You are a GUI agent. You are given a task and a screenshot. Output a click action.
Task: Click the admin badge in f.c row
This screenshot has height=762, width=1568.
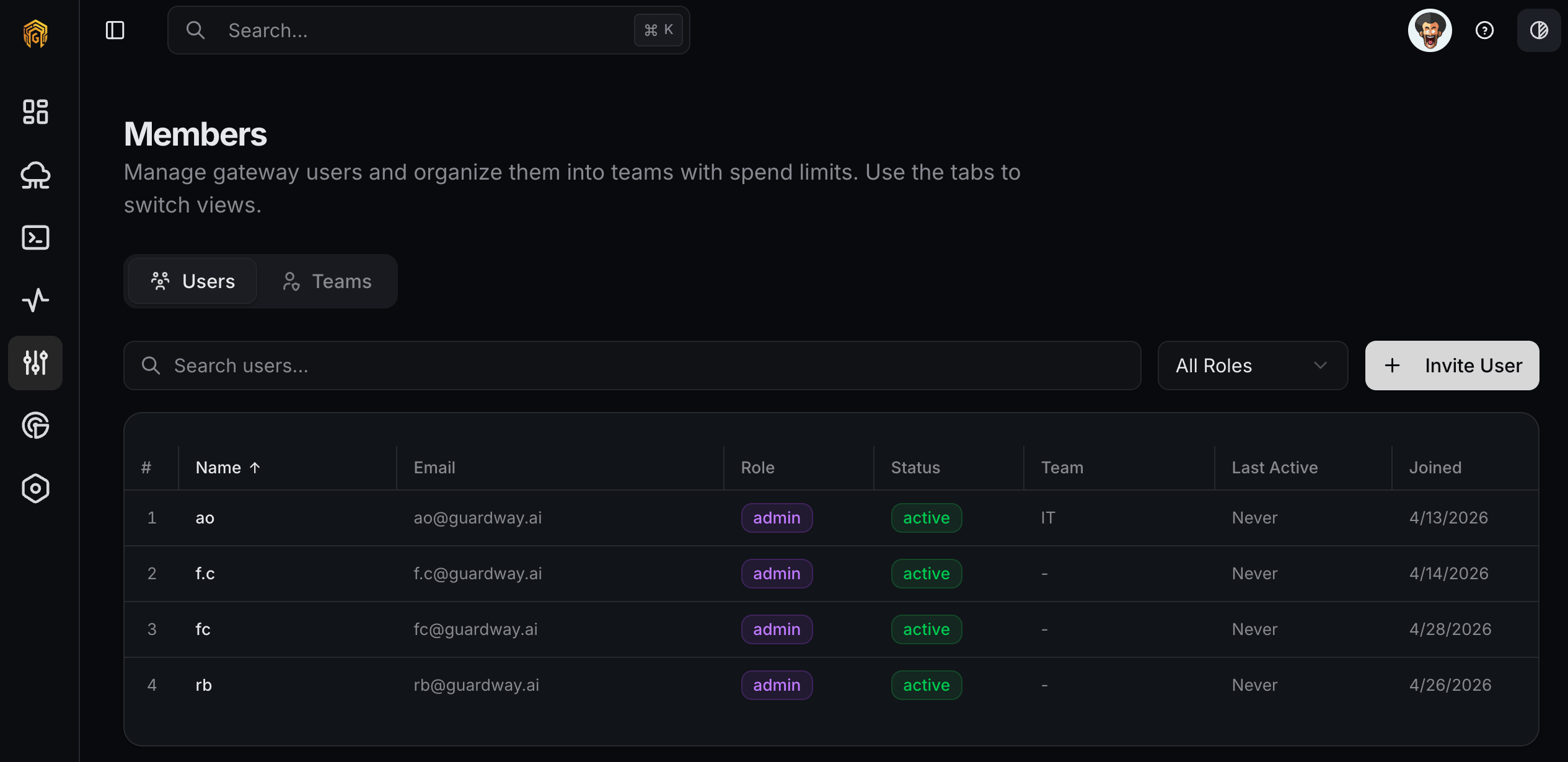pyautogui.click(x=777, y=574)
